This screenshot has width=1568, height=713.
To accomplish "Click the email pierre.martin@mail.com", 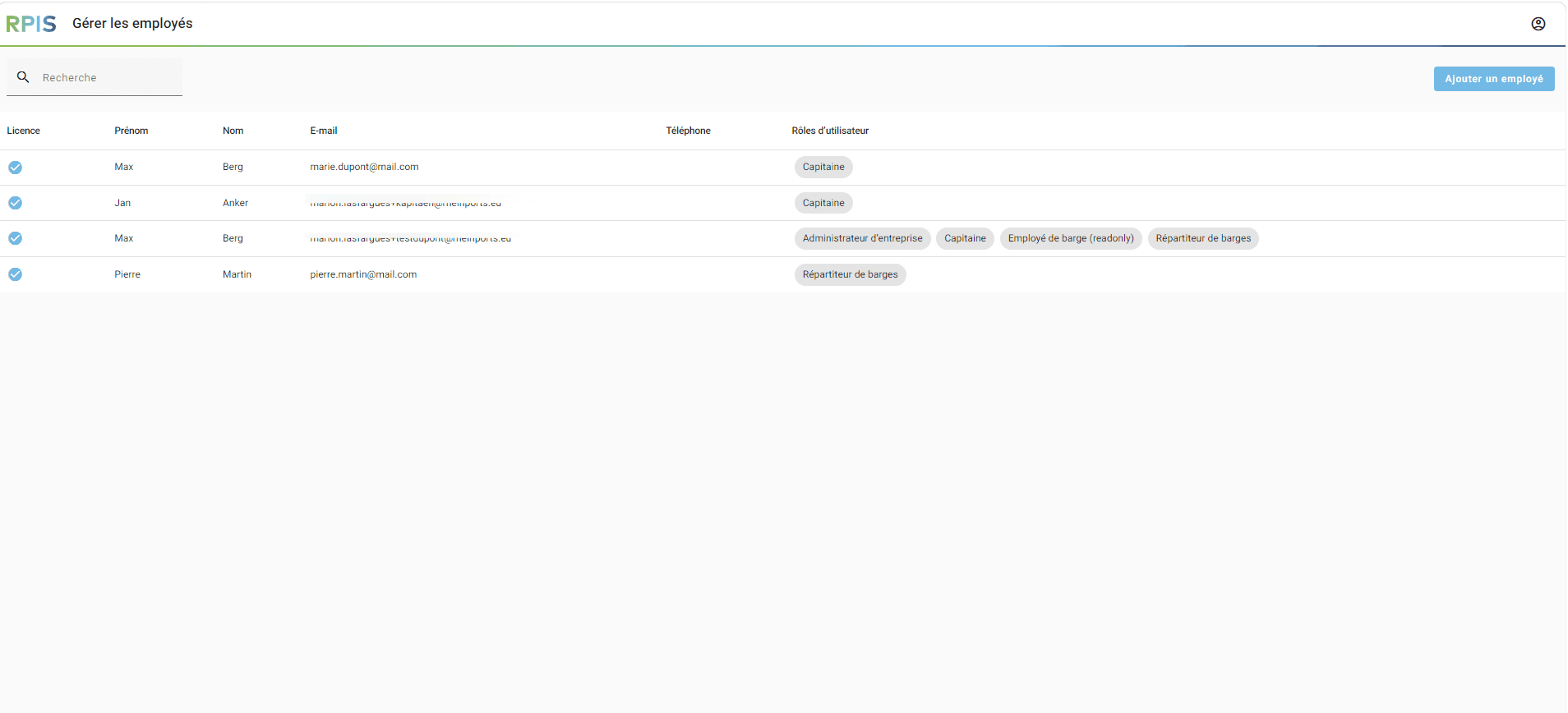I will coord(363,274).
